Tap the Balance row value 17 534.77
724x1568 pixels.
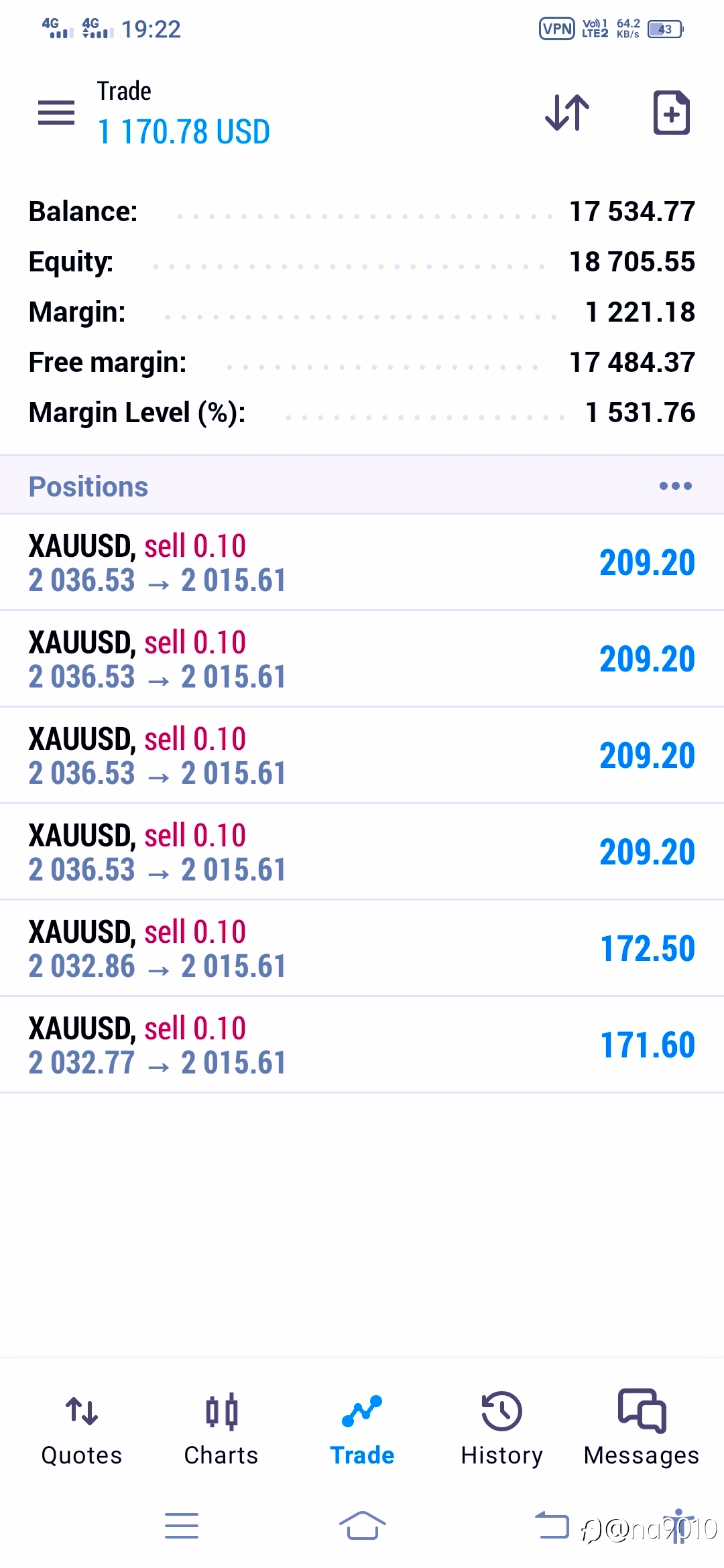632,212
